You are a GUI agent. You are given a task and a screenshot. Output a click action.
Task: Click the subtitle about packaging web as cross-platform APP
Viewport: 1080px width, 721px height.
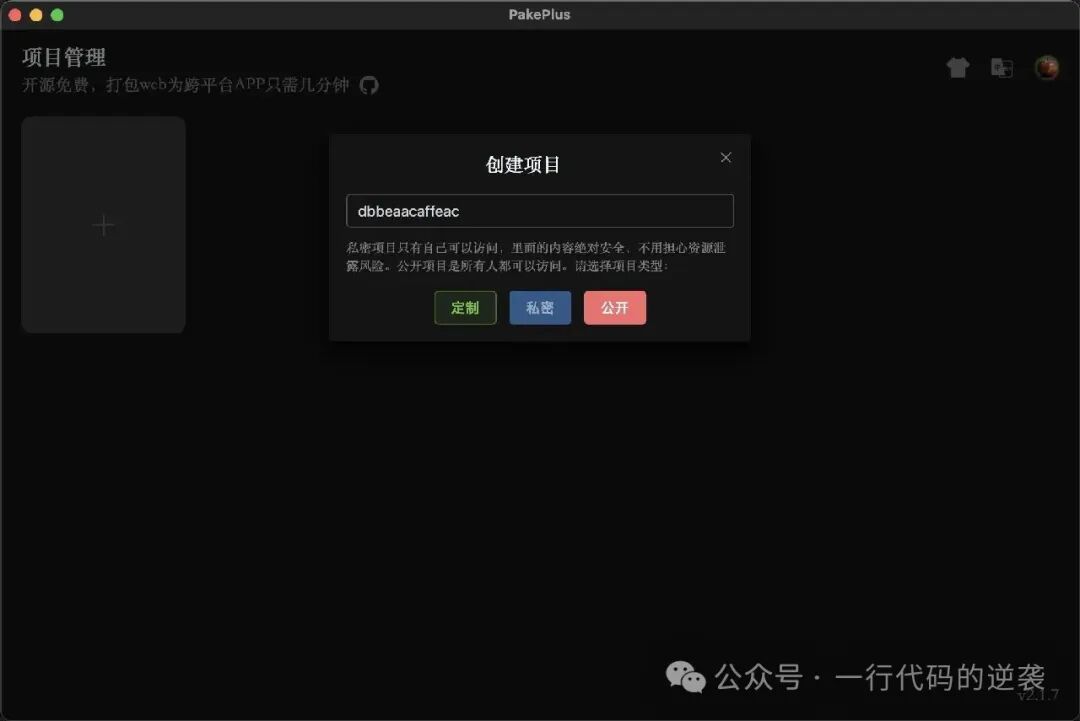click(185, 86)
